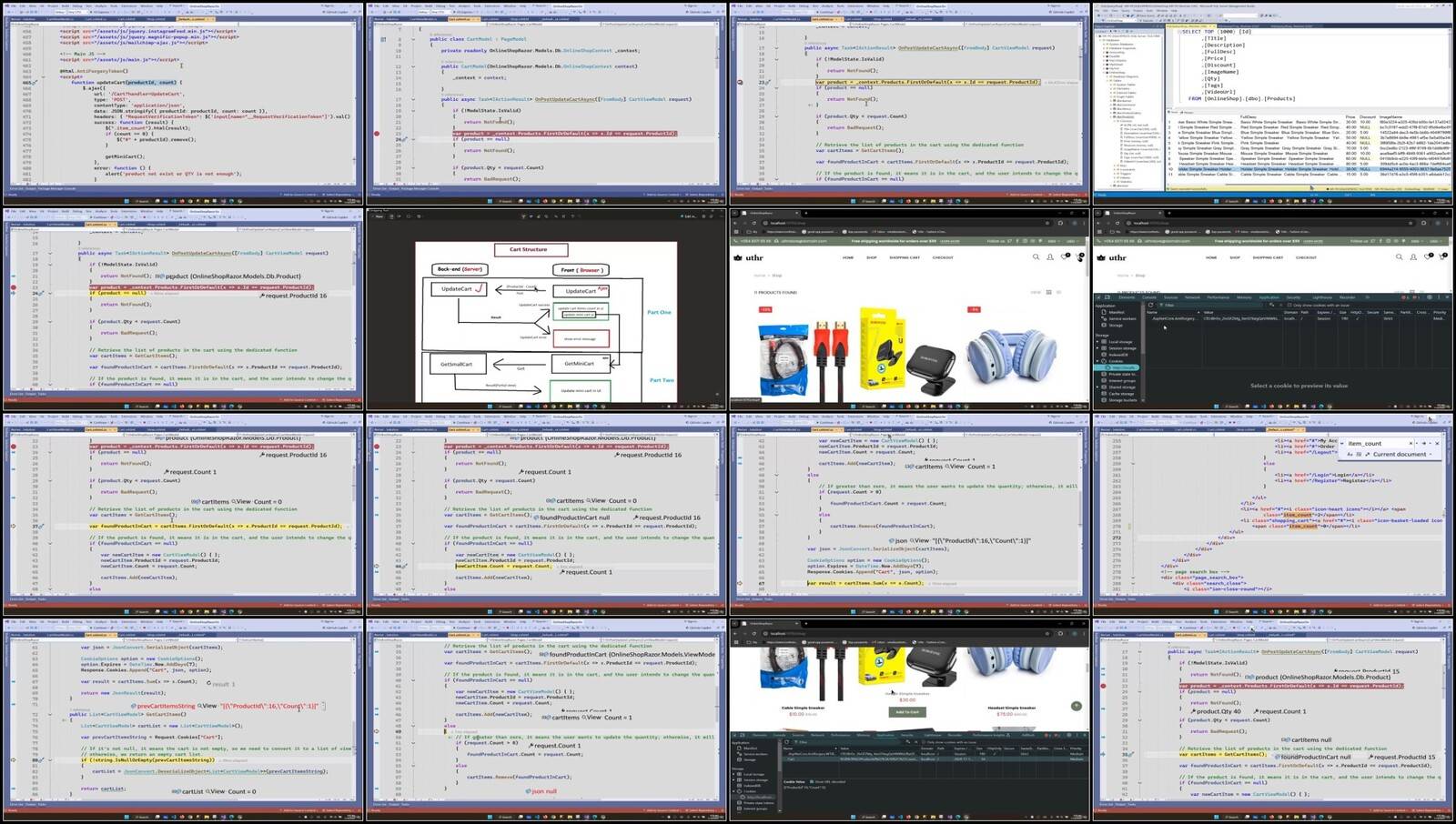Open cart basket icon in shop page without DevTools
Viewport: 1456px width, 824px height.
point(1079,257)
